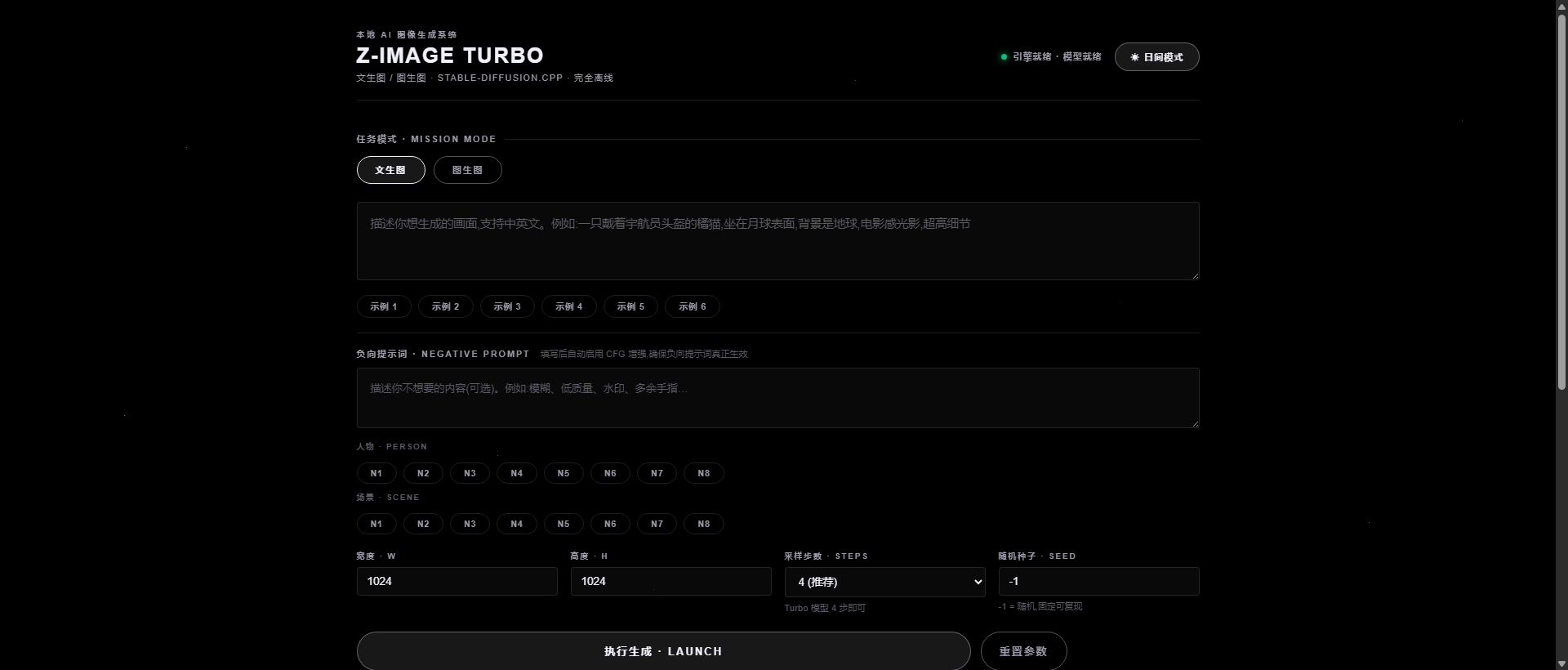Click the scrollbar down arrow

pos(1561,663)
